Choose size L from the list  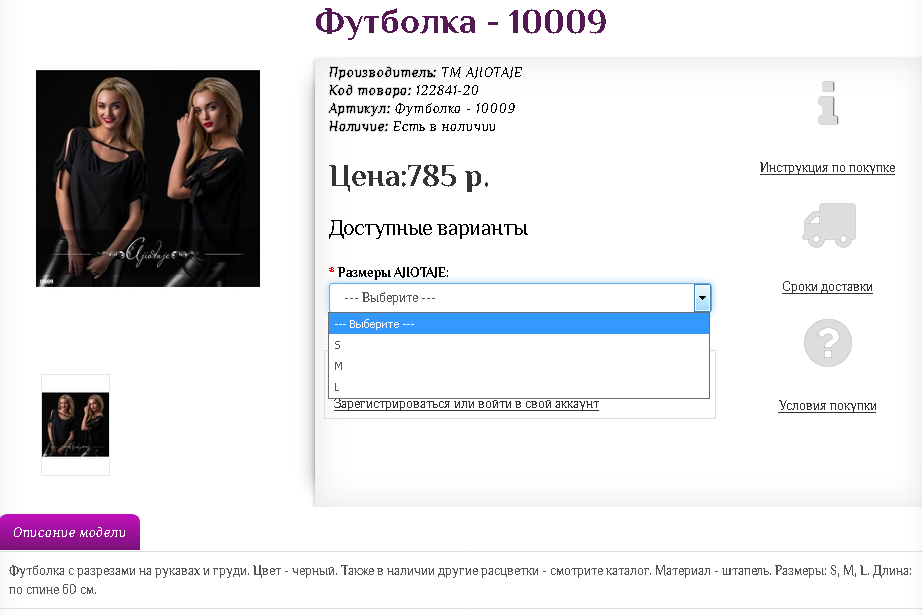click(x=519, y=387)
